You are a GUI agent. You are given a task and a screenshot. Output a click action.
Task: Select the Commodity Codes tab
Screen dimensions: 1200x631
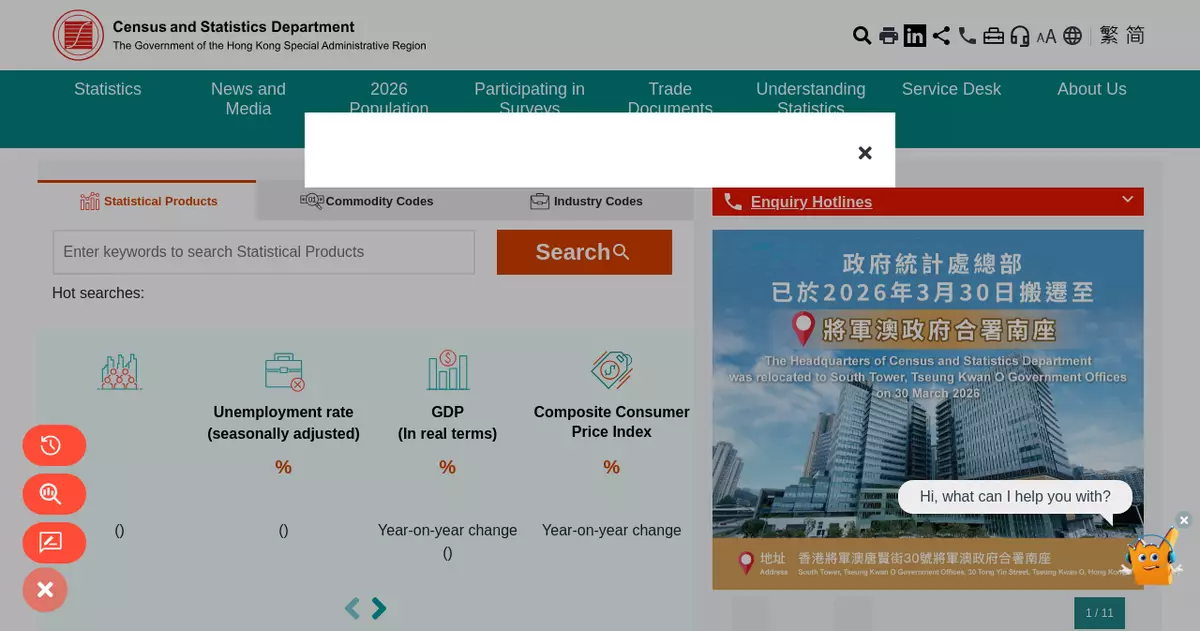(x=366, y=201)
